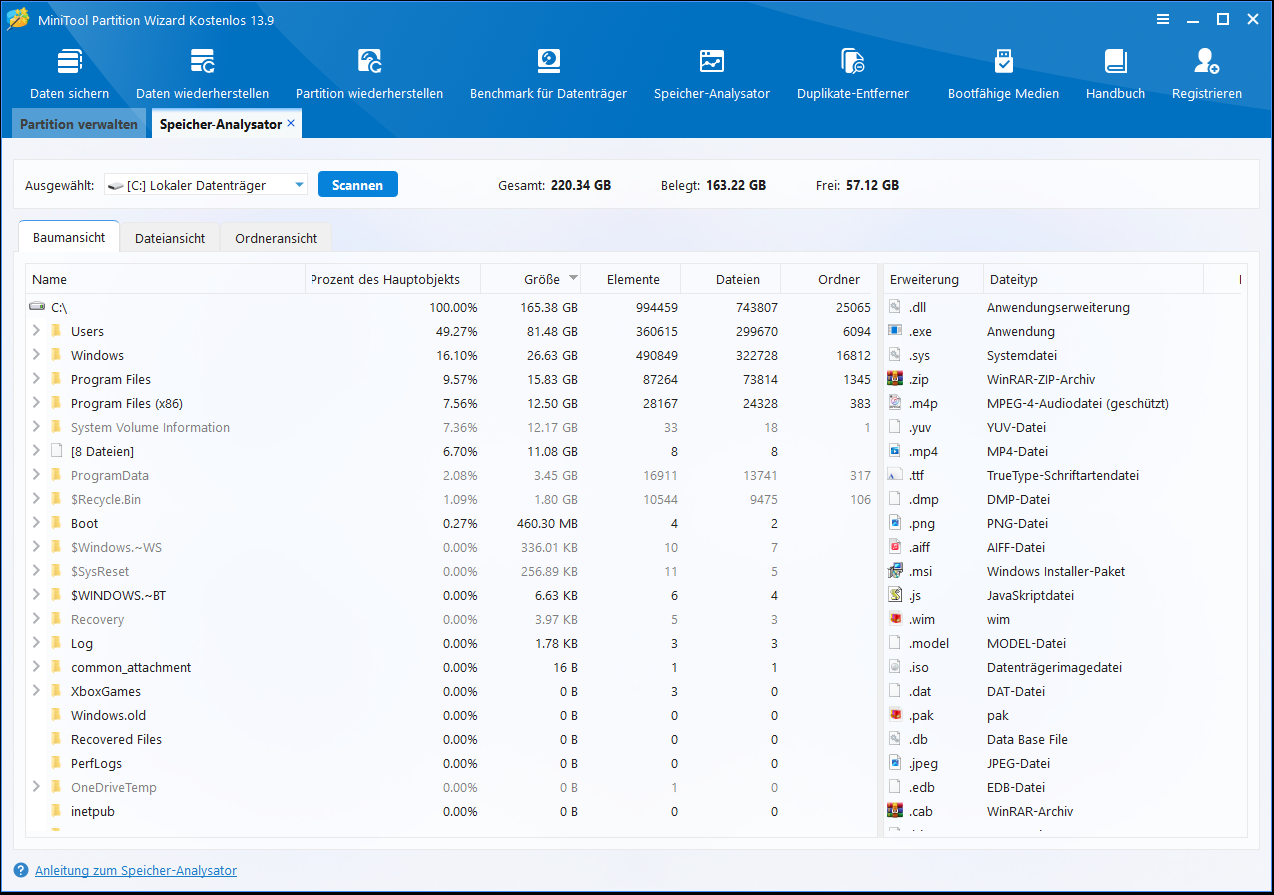Expand the XboxGames folder
Image resolution: width=1274 pixels, height=895 pixels.
pyautogui.click(x=36, y=691)
